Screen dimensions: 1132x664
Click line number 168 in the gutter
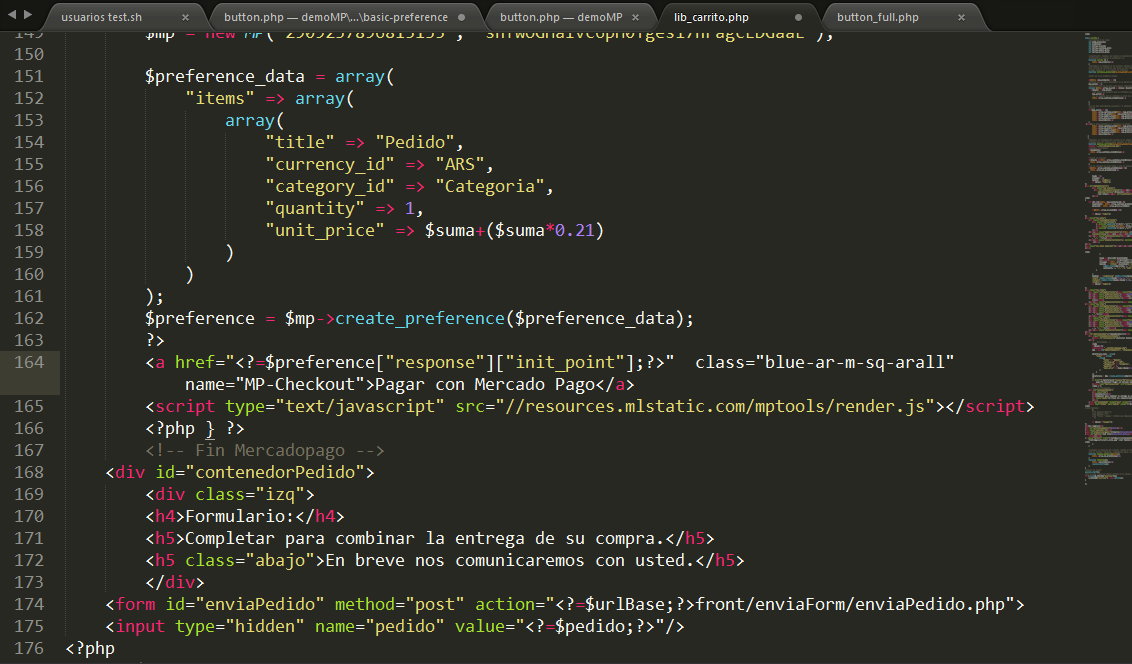[x=29, y=472]
